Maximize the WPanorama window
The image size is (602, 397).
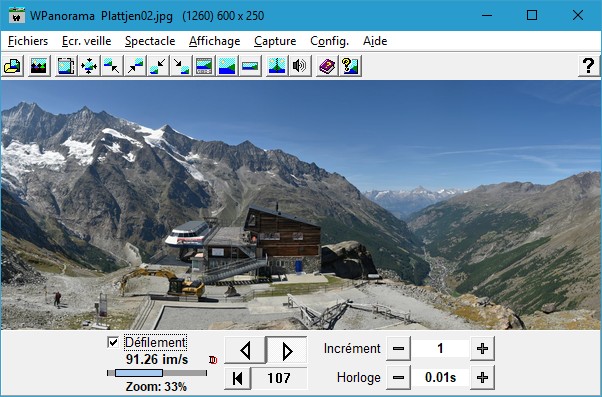coord(532,15)
